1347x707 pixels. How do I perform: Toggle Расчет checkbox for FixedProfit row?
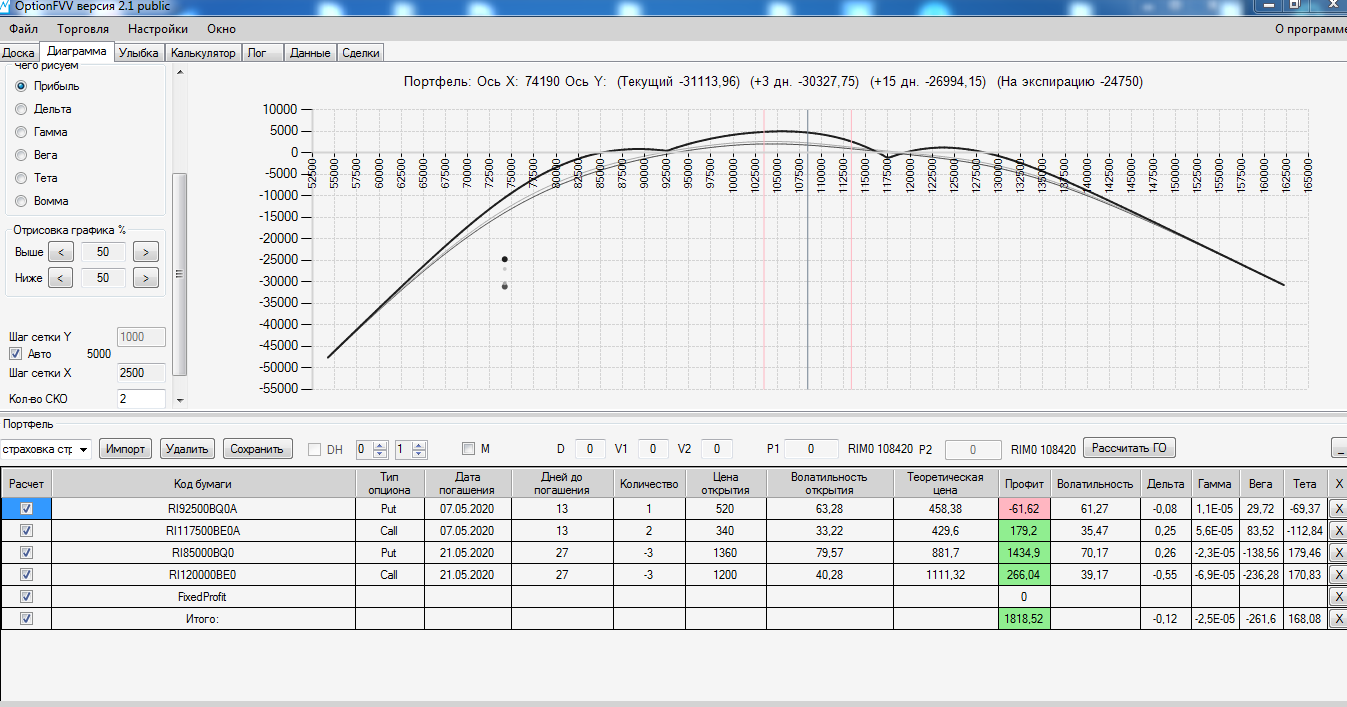(26, 596)
